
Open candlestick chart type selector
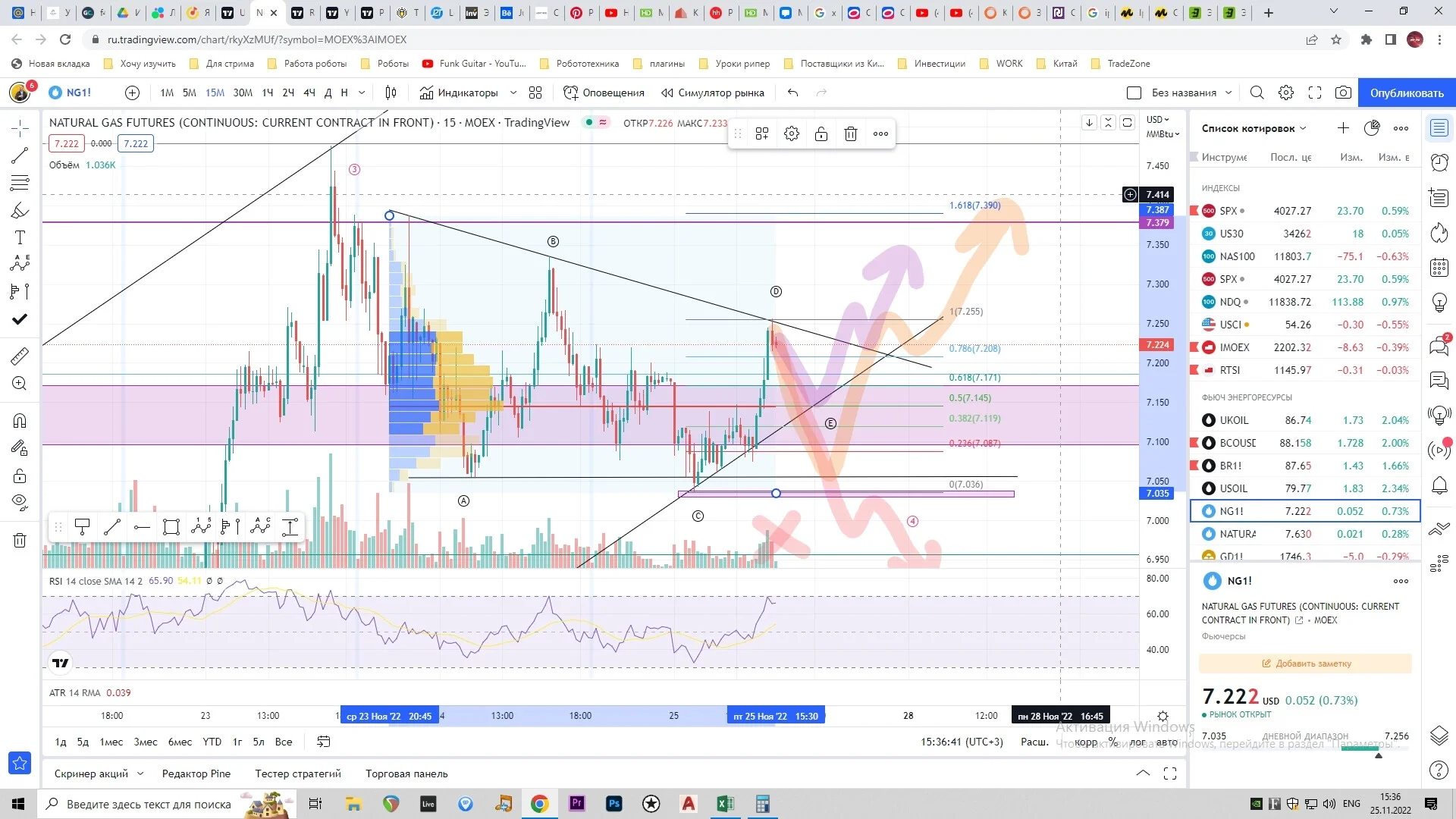coord(391,93)
